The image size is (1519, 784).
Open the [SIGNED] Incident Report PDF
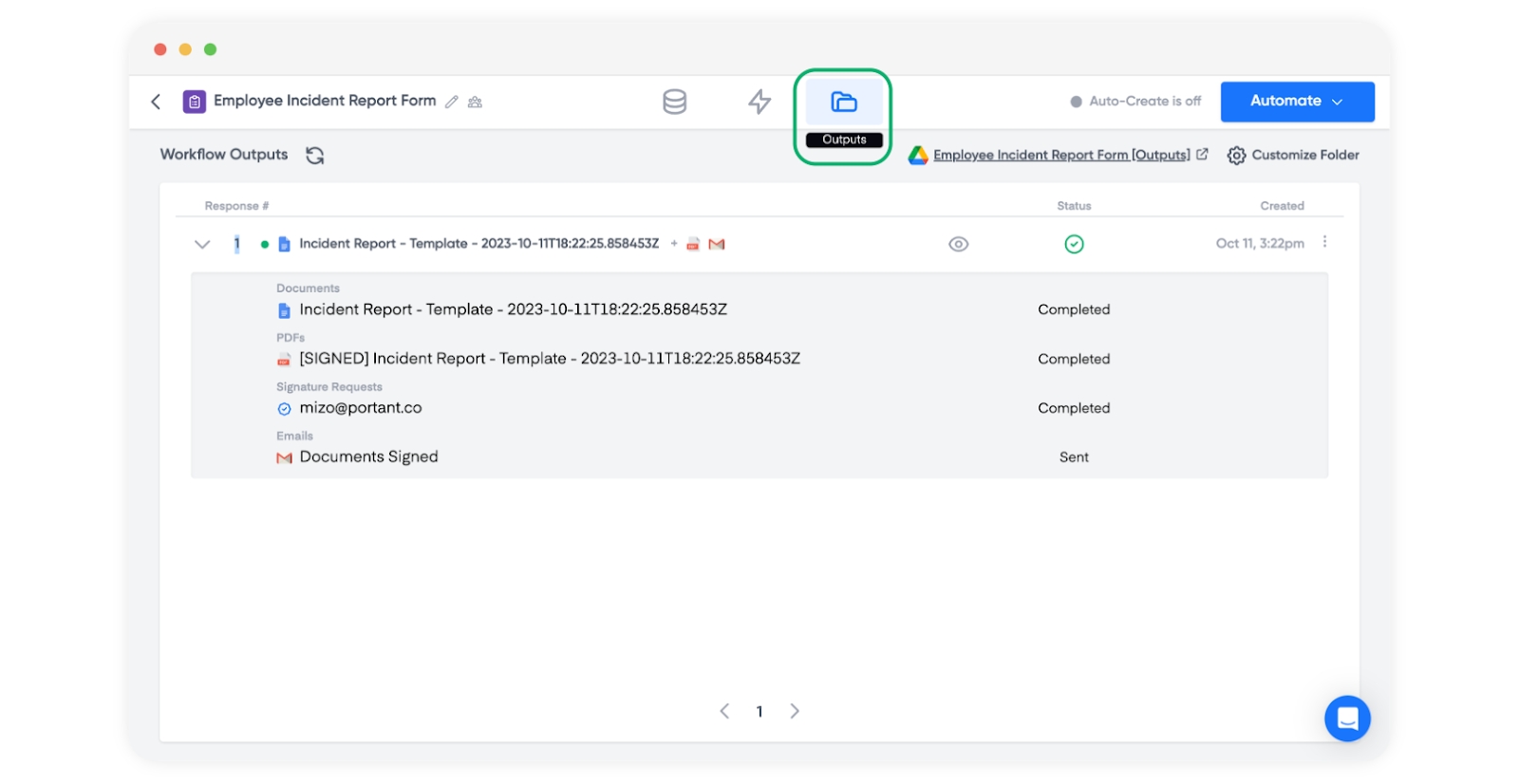click(549, 359)
